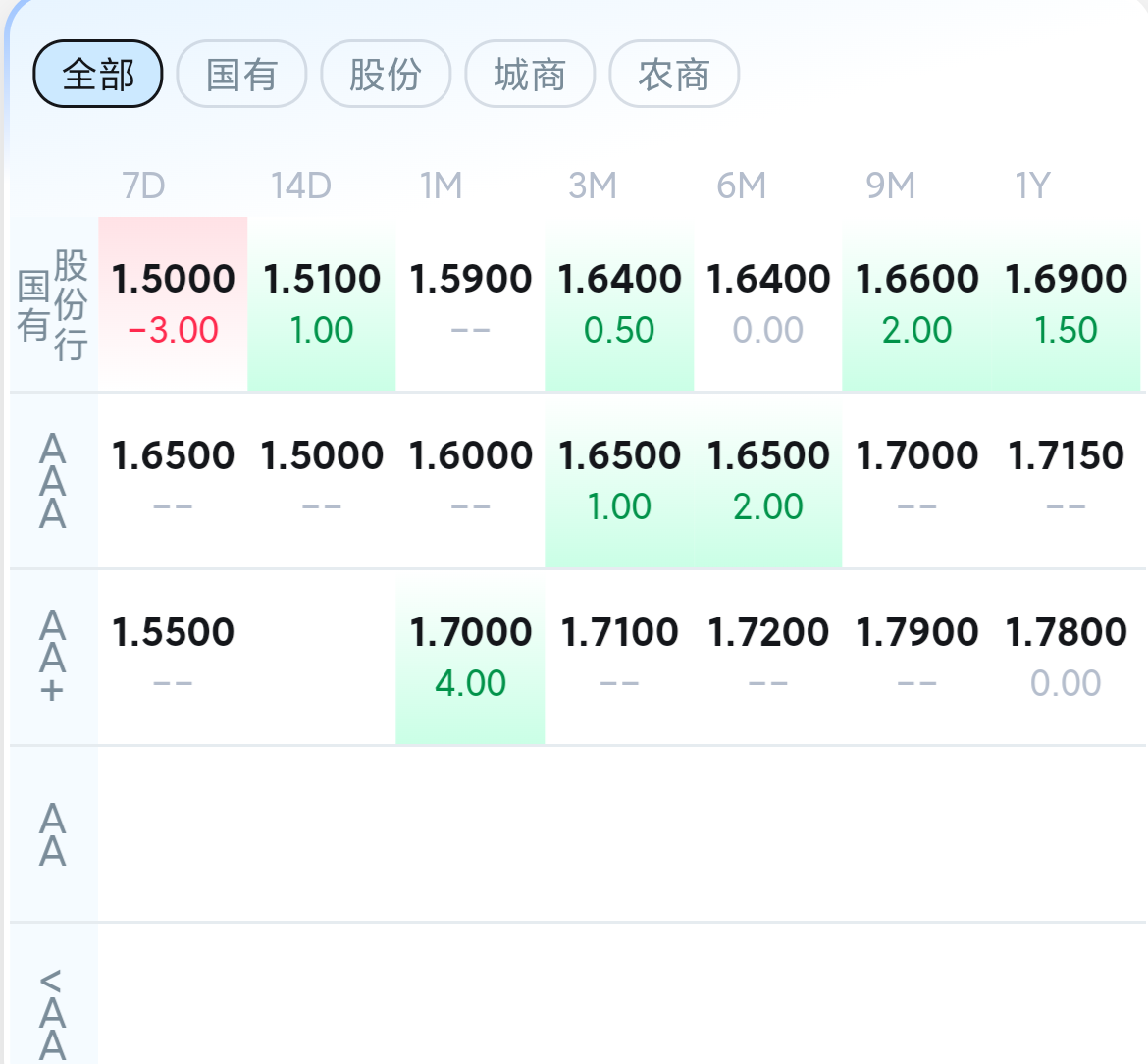Viewport: 1148px width, 1064px height.
Task: Open the 国有股份行 14D cell showing 1.5100
Action: coord(322,304)
